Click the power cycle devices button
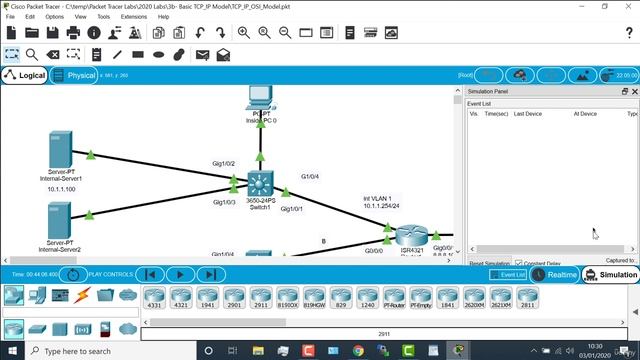This screenshot has width=640, height=360. click(x=73, y=275)
